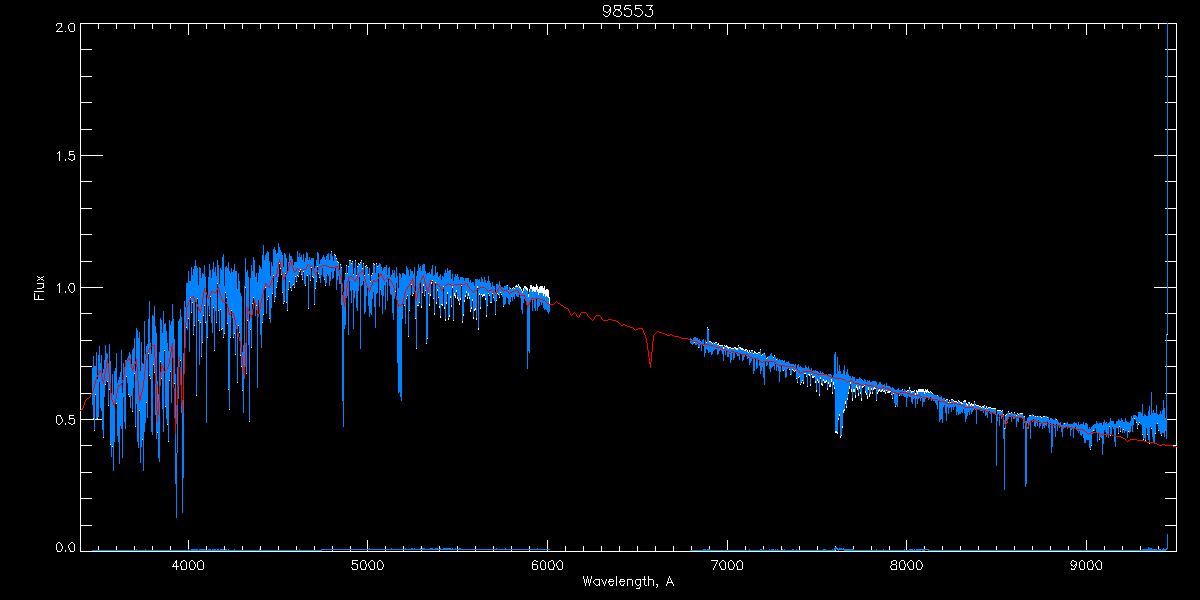Click the 8000 wavelength tick label
Screen dimensions: 1200x600
pos(907,566)
